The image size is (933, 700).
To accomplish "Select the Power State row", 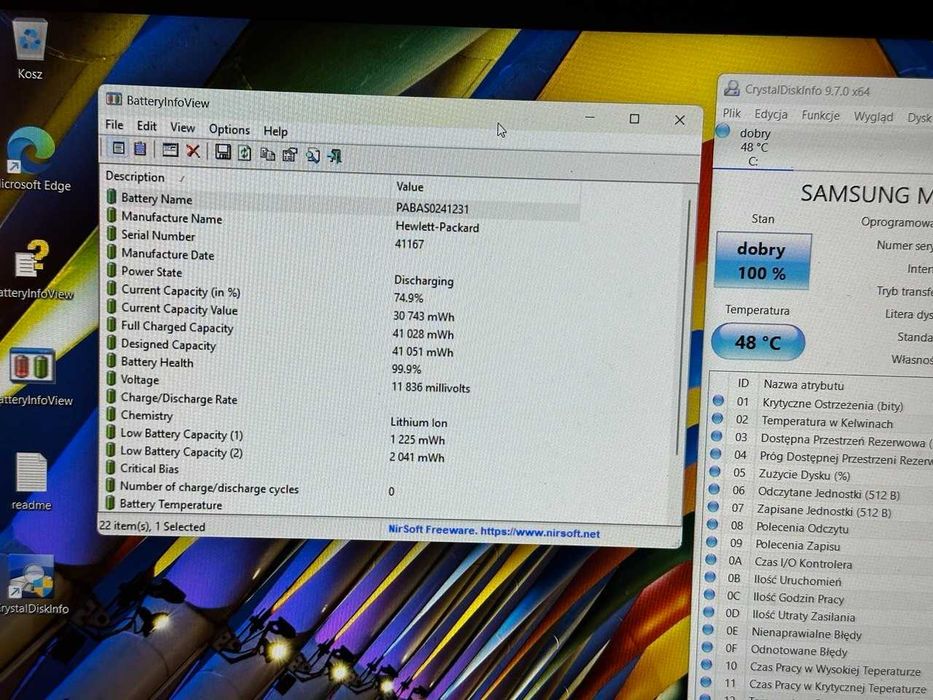I will click(x=342, y=275).
